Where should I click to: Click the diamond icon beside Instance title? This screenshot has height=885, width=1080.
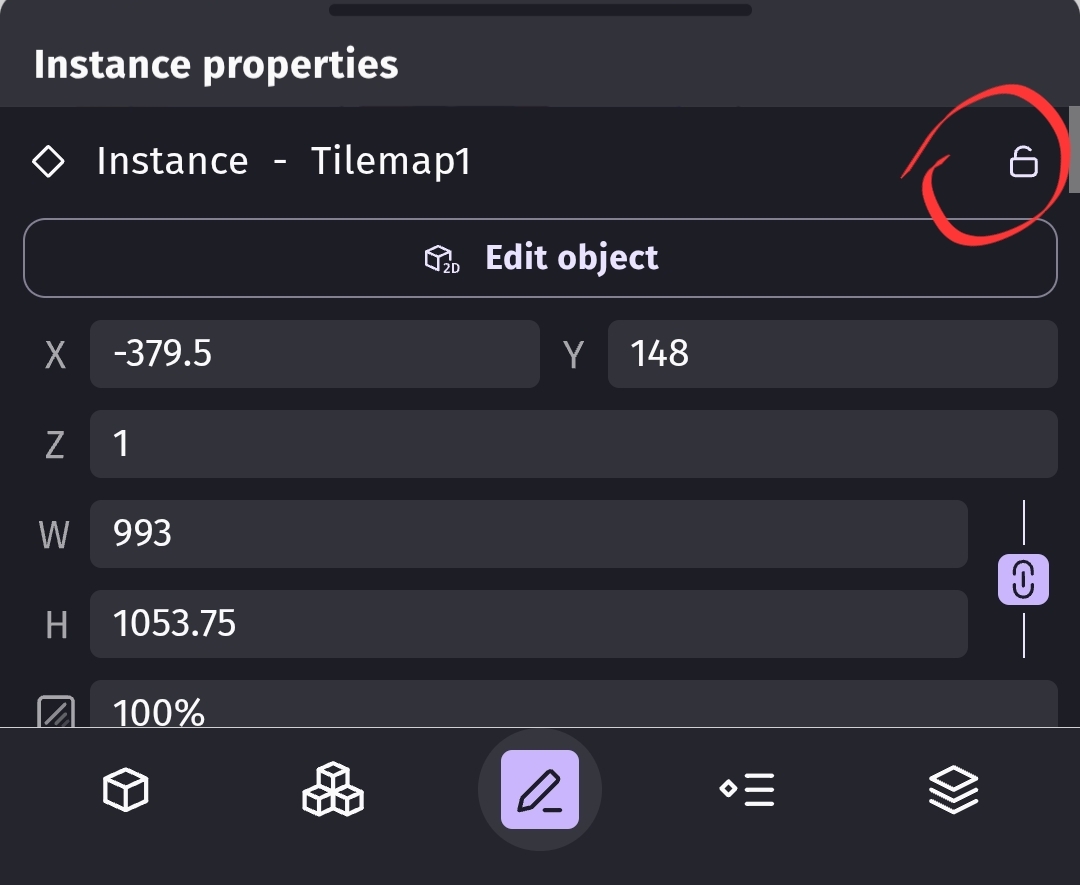click(x=49, y=162)
